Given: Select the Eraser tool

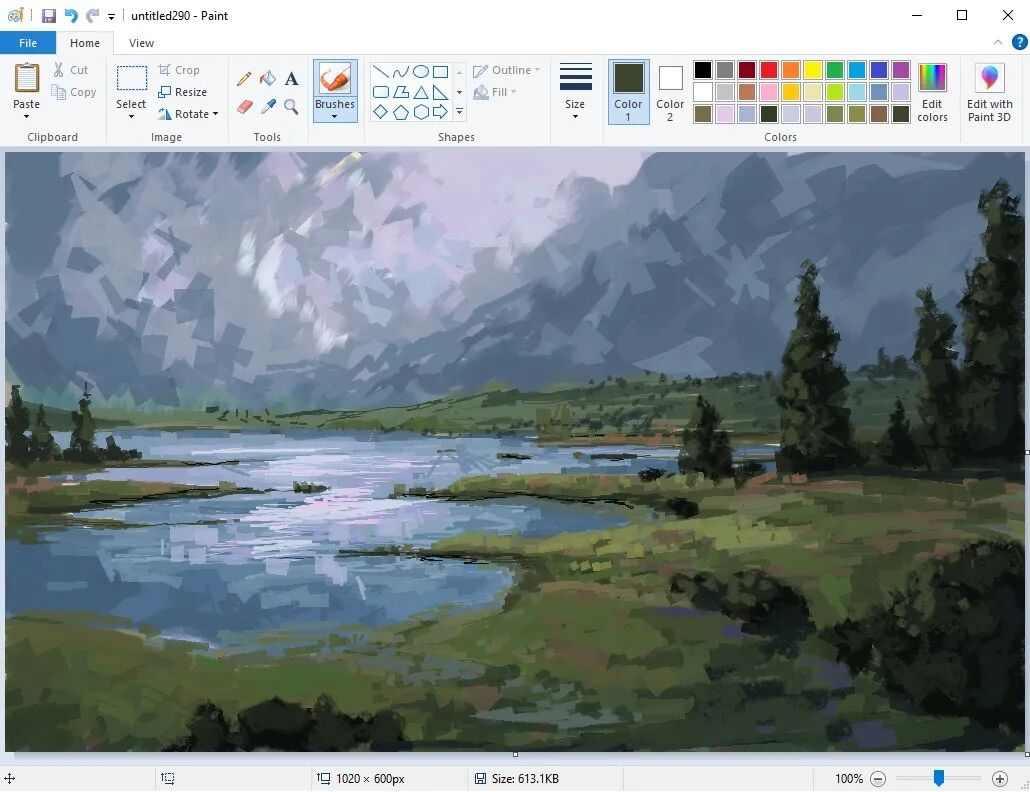Looking at the screenshot, I should 244,106.
